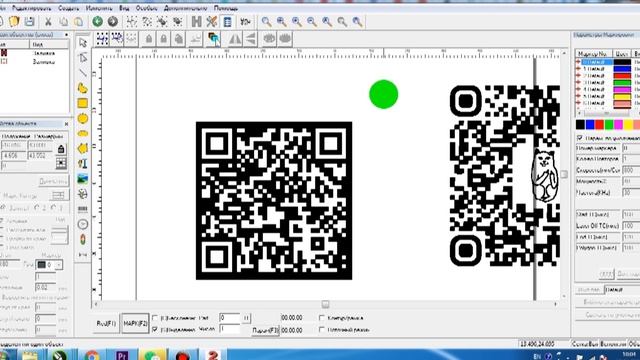The width and height of the screenshot is (640, 360).
Task: Toggle the size aspect ratio lock icon
Action: click(x=61, y=149)
